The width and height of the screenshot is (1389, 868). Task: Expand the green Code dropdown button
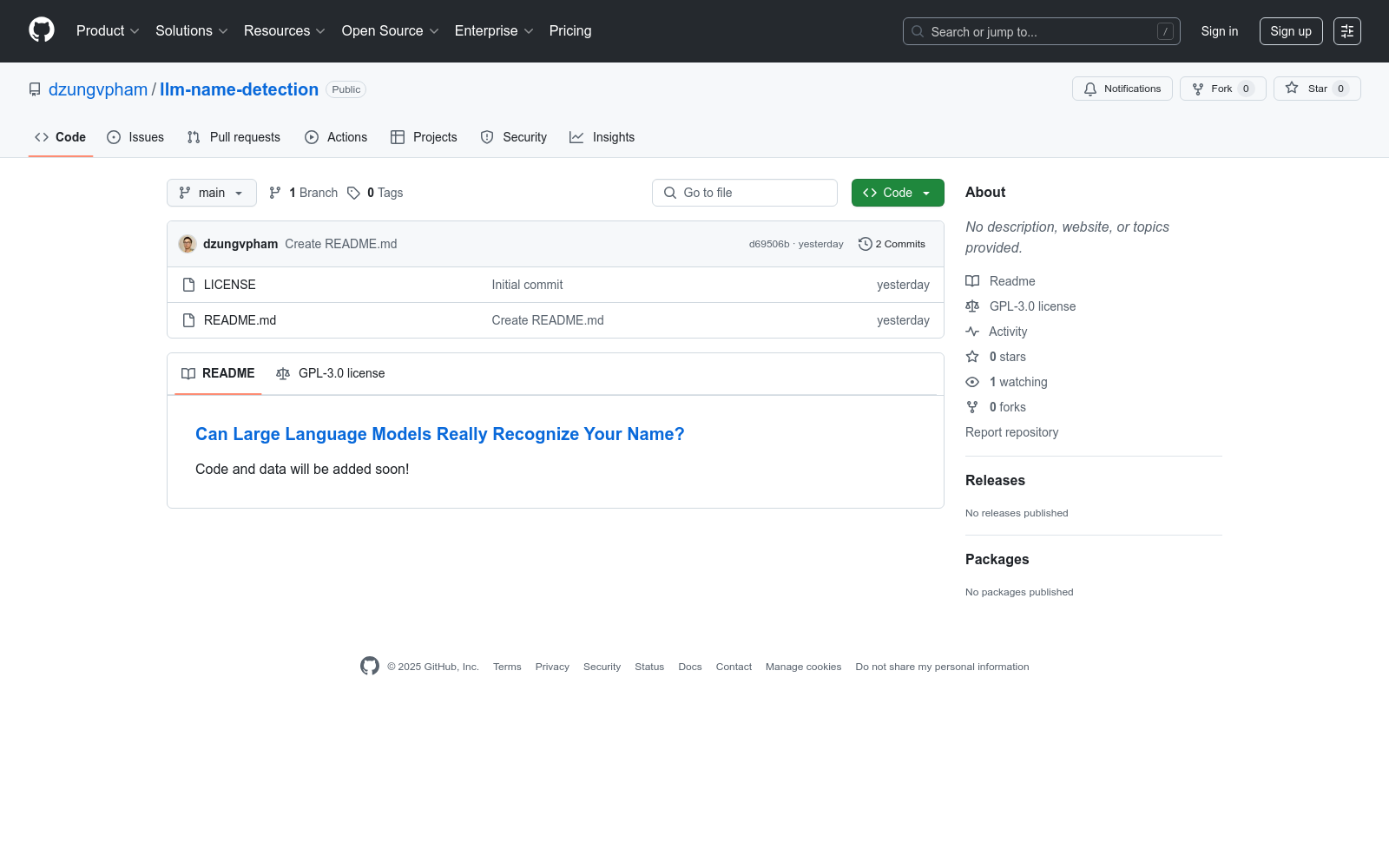(898, 193)
